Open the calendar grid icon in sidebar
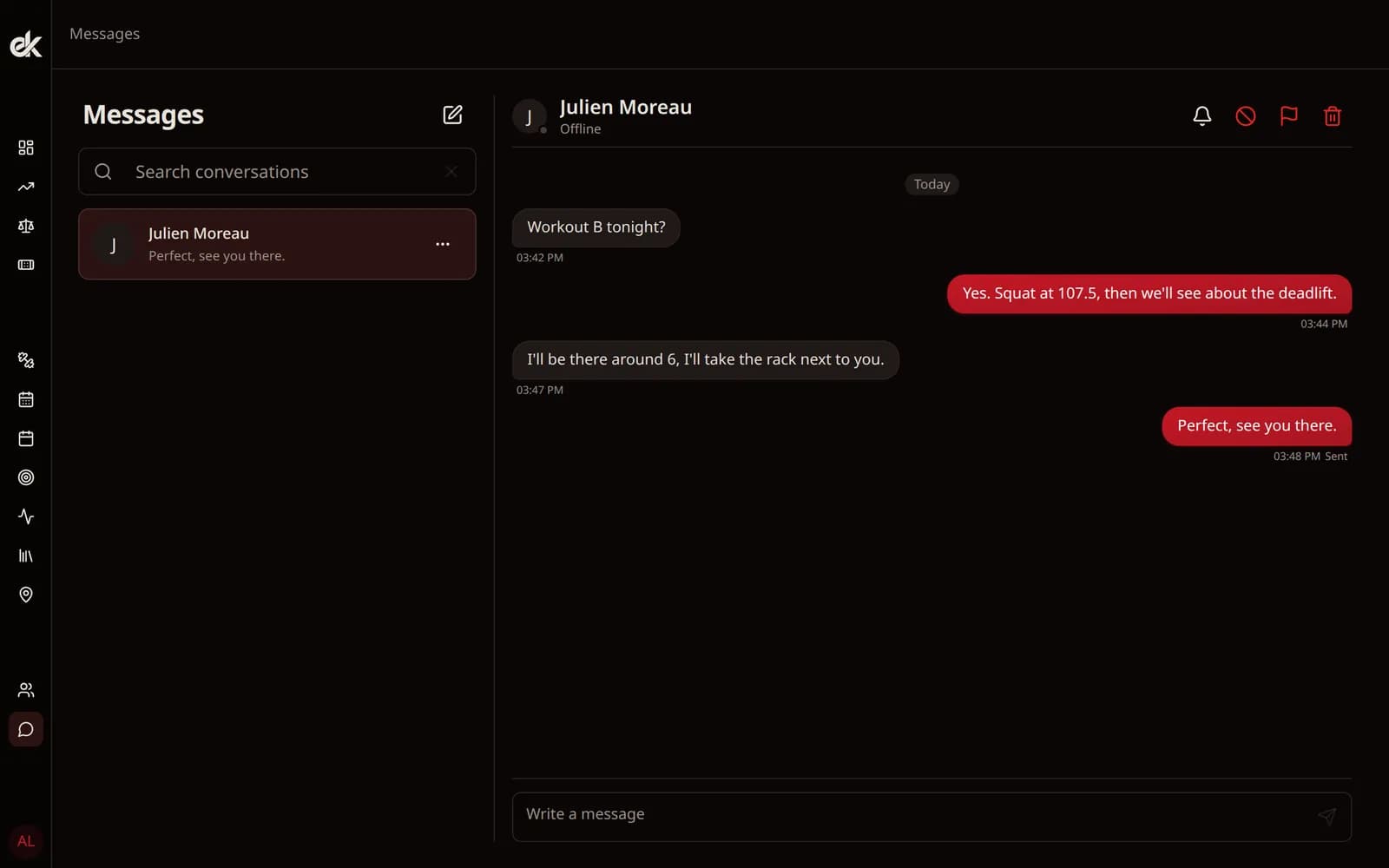The image size is (1389, 868). 26,399
